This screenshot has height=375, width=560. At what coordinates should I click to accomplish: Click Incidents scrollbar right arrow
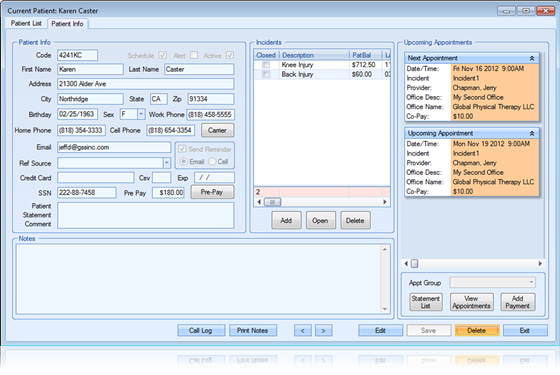(385, 202)
